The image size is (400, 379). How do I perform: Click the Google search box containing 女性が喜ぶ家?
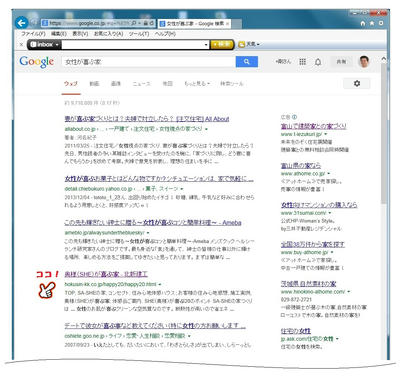point(149,62)
